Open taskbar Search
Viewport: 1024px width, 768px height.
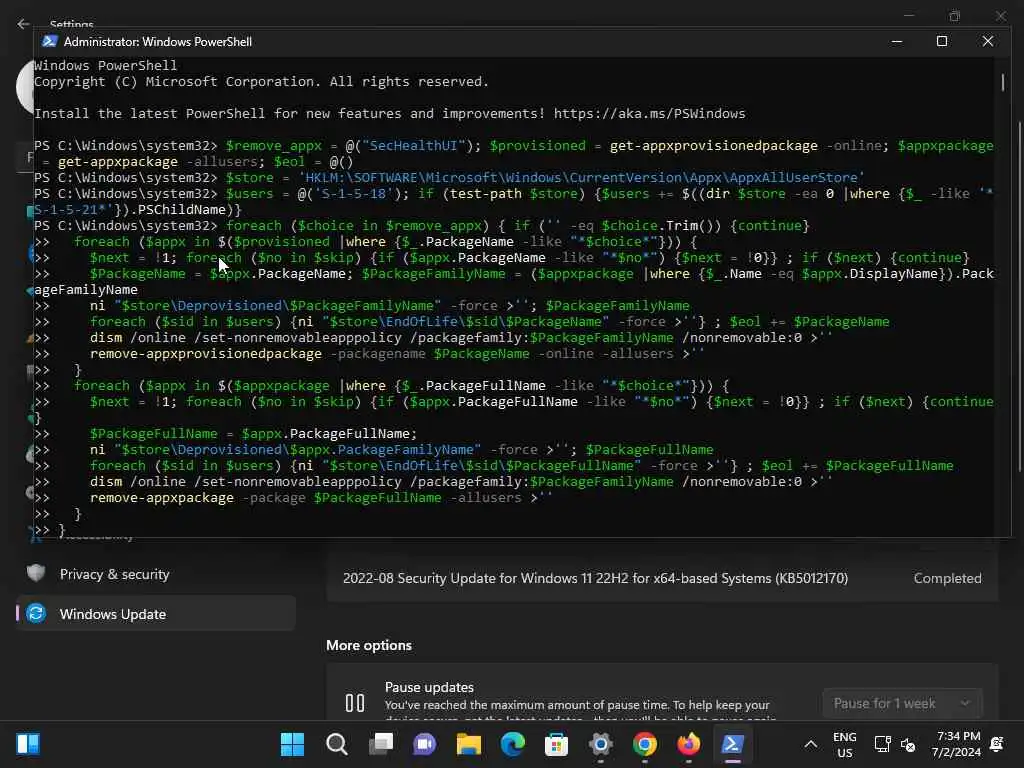coord(336,744)
